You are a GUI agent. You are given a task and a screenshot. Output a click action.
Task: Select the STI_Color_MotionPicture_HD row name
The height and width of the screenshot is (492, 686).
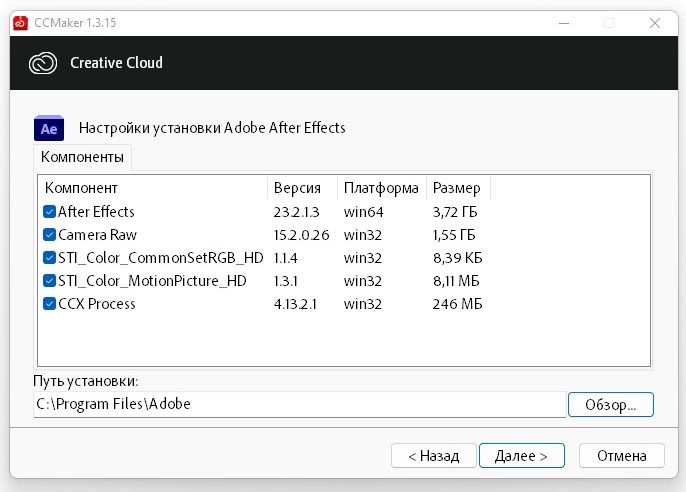pos(152,280)
